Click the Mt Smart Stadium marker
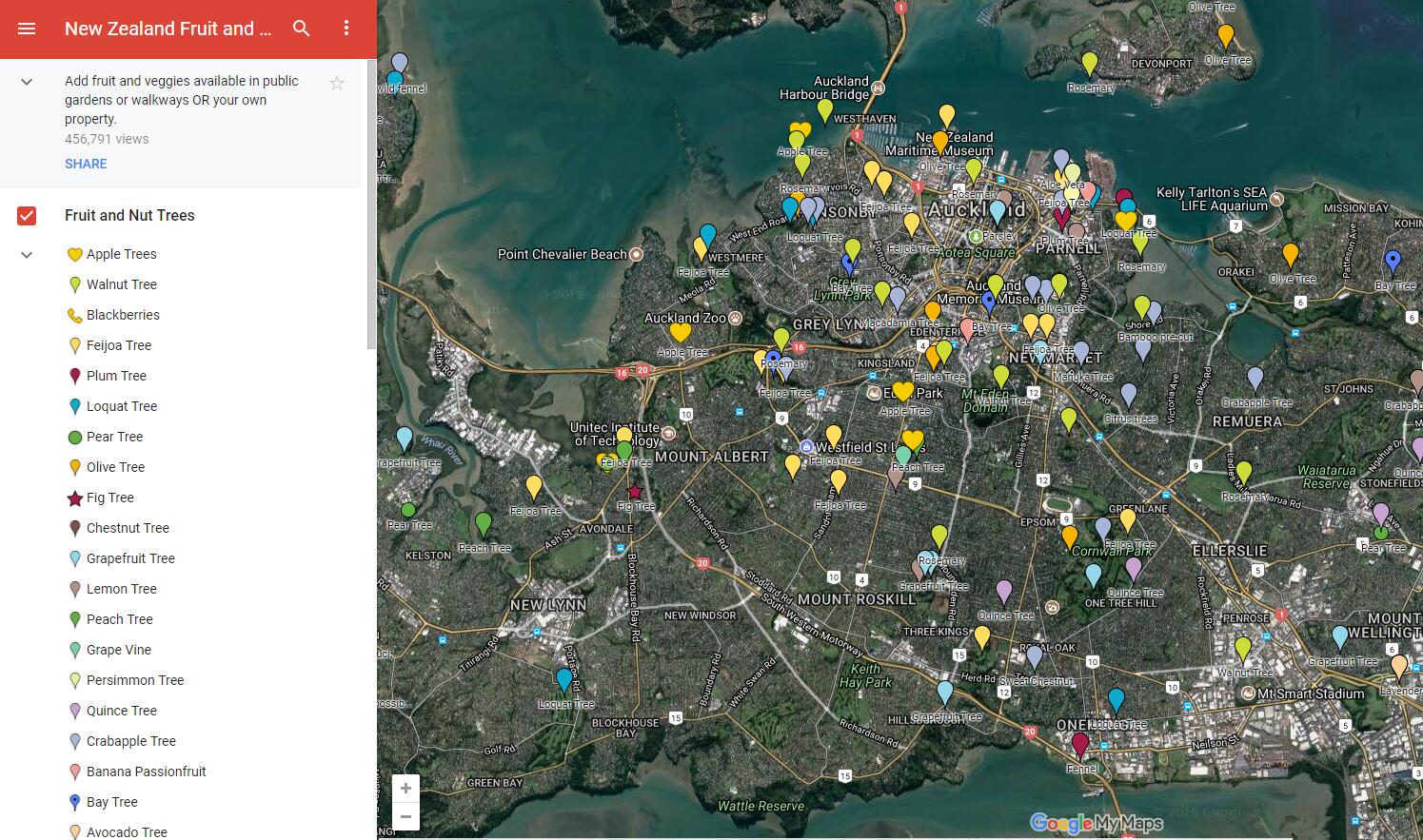 tap(1248, 693)
